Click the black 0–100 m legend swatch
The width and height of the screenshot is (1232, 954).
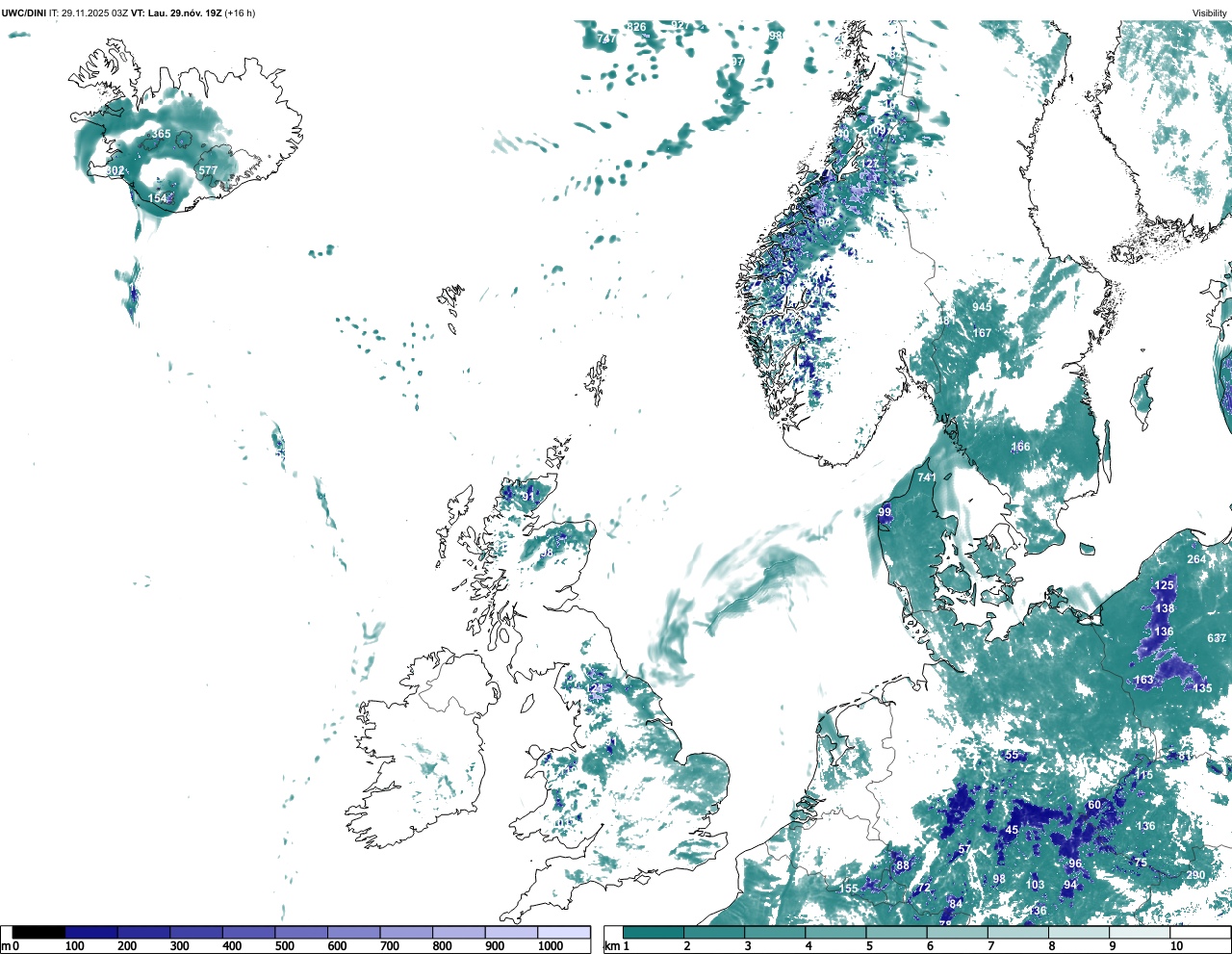tap(39, 932)
